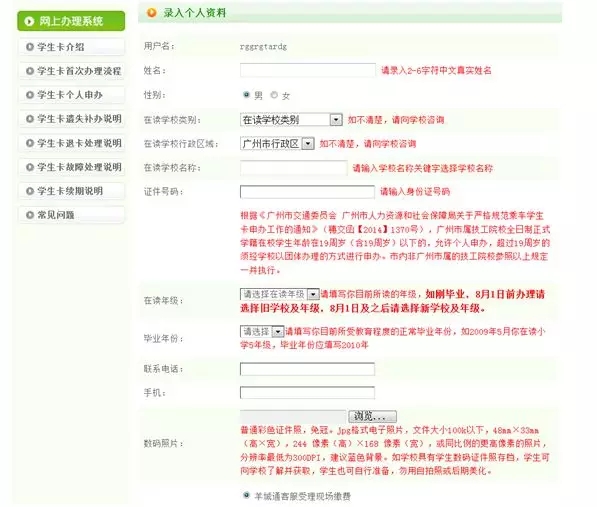The width and height of the screenshot is (597, 507).
Task: Click the bullet icon beside 学生卡遗失补办说明
Action: (30, 119)
